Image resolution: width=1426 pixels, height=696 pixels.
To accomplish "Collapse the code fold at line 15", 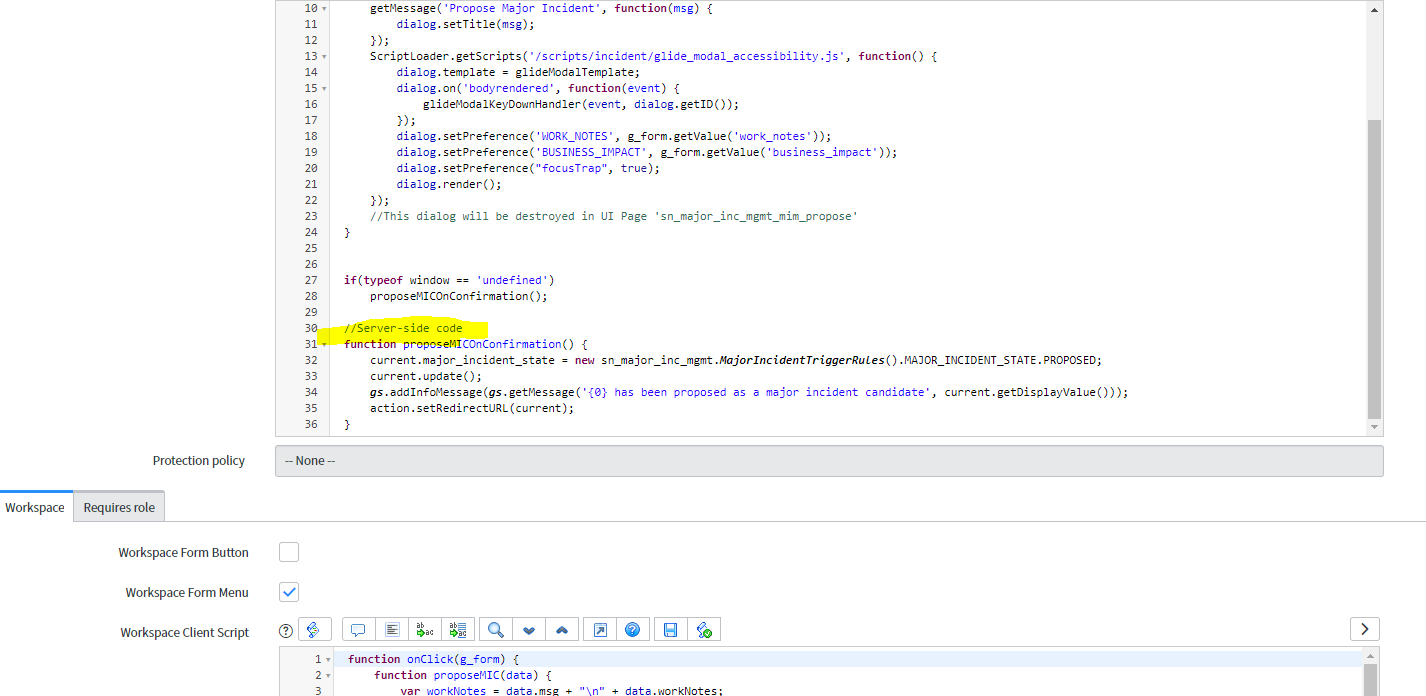I will click(x=324, y=88).
